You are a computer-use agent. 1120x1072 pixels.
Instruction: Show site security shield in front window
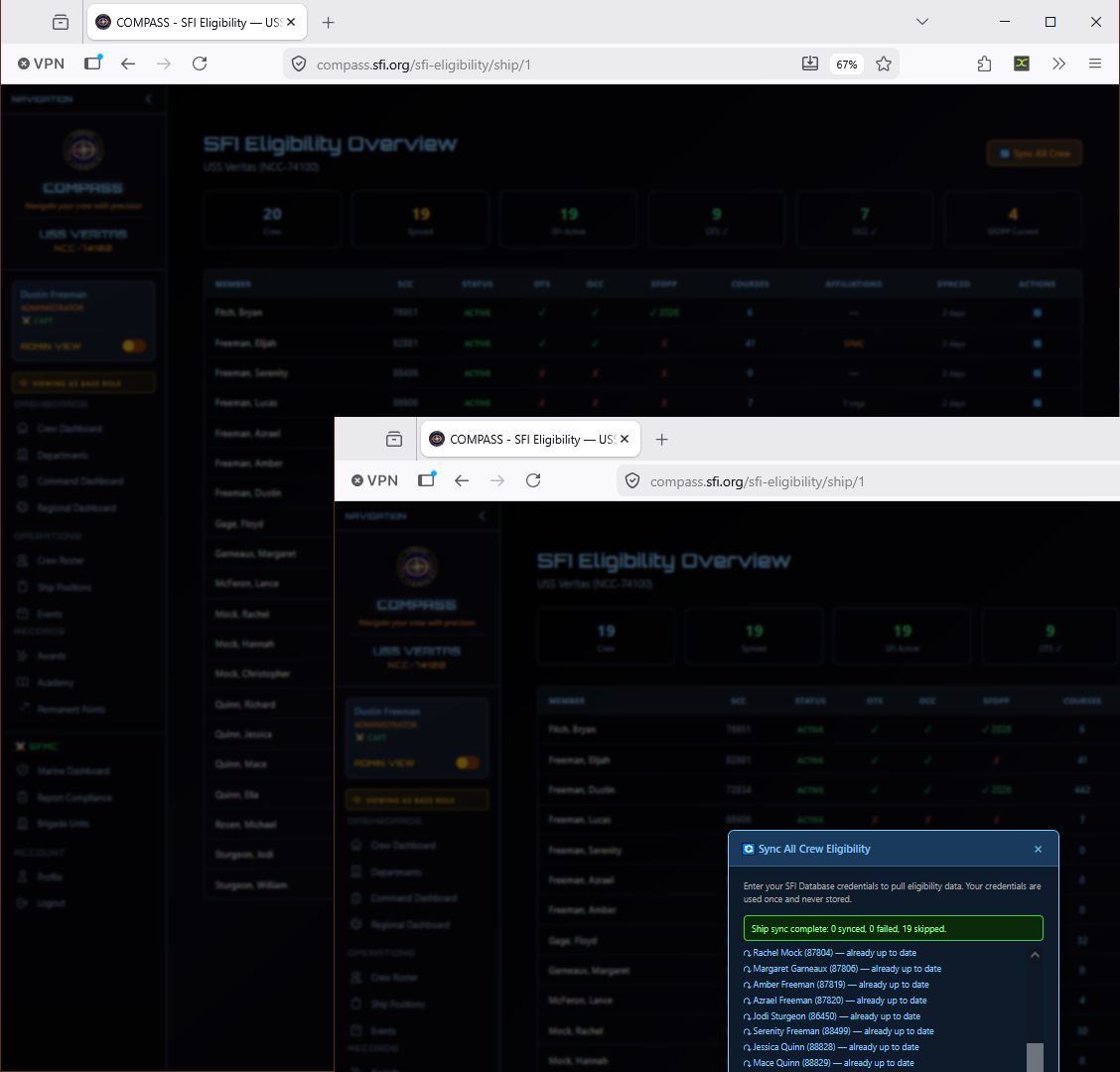pos(632,481)
